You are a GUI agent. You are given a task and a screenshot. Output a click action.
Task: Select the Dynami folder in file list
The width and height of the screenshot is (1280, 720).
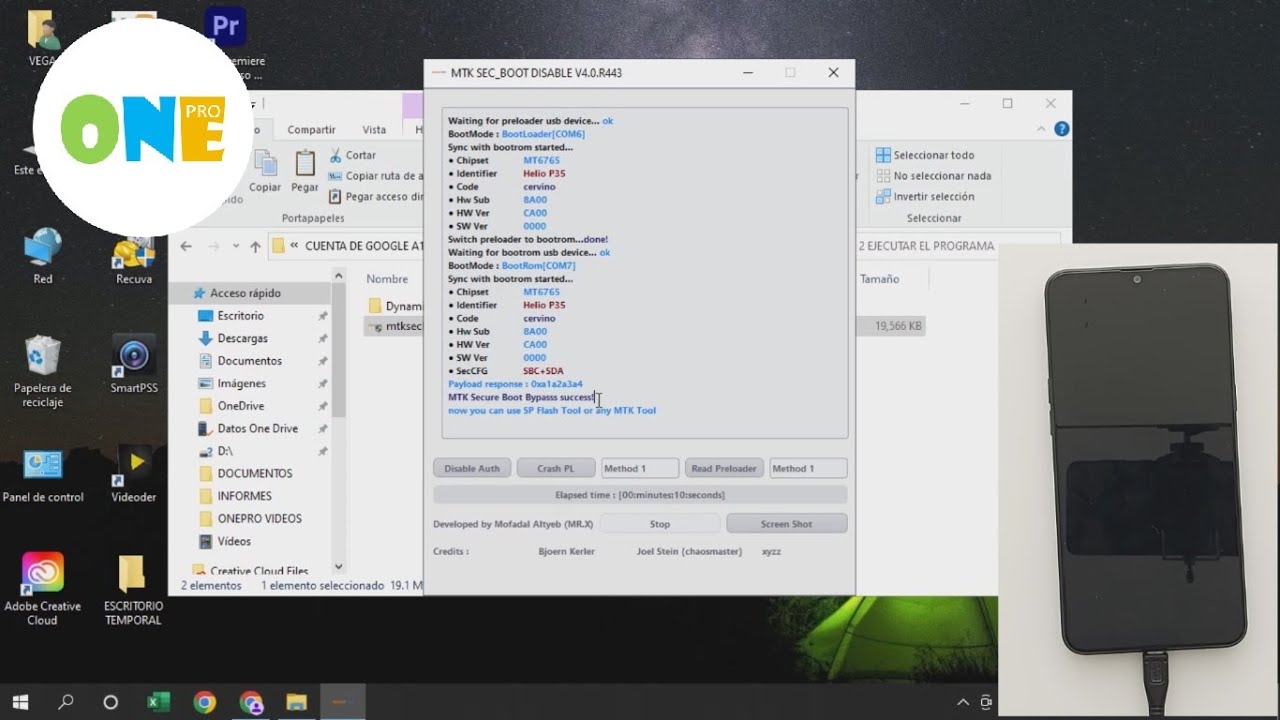[395, 306]
